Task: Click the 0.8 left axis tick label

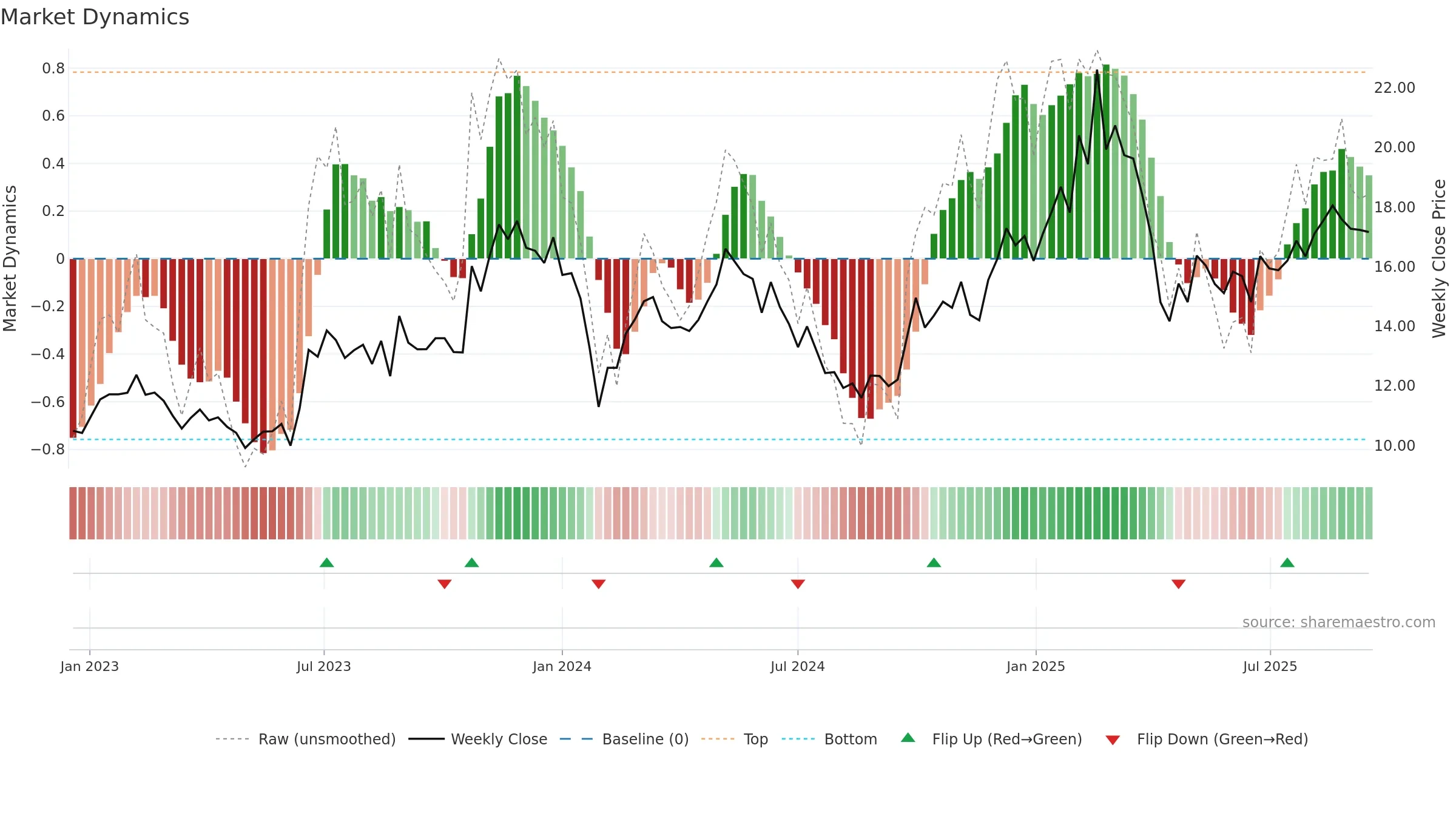Action: pos(53,69)
